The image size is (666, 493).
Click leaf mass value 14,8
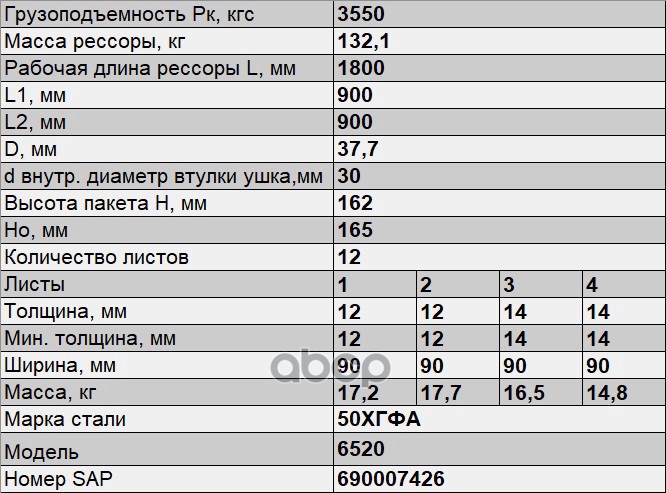pyautogui.click(x=607, y=393)
